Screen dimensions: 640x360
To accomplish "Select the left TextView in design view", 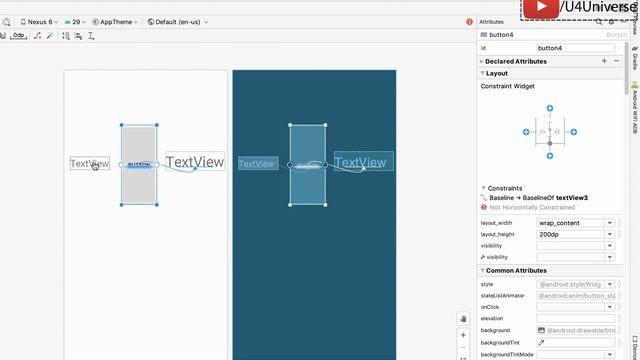I will pyautogui.click(x=89, y=164).
